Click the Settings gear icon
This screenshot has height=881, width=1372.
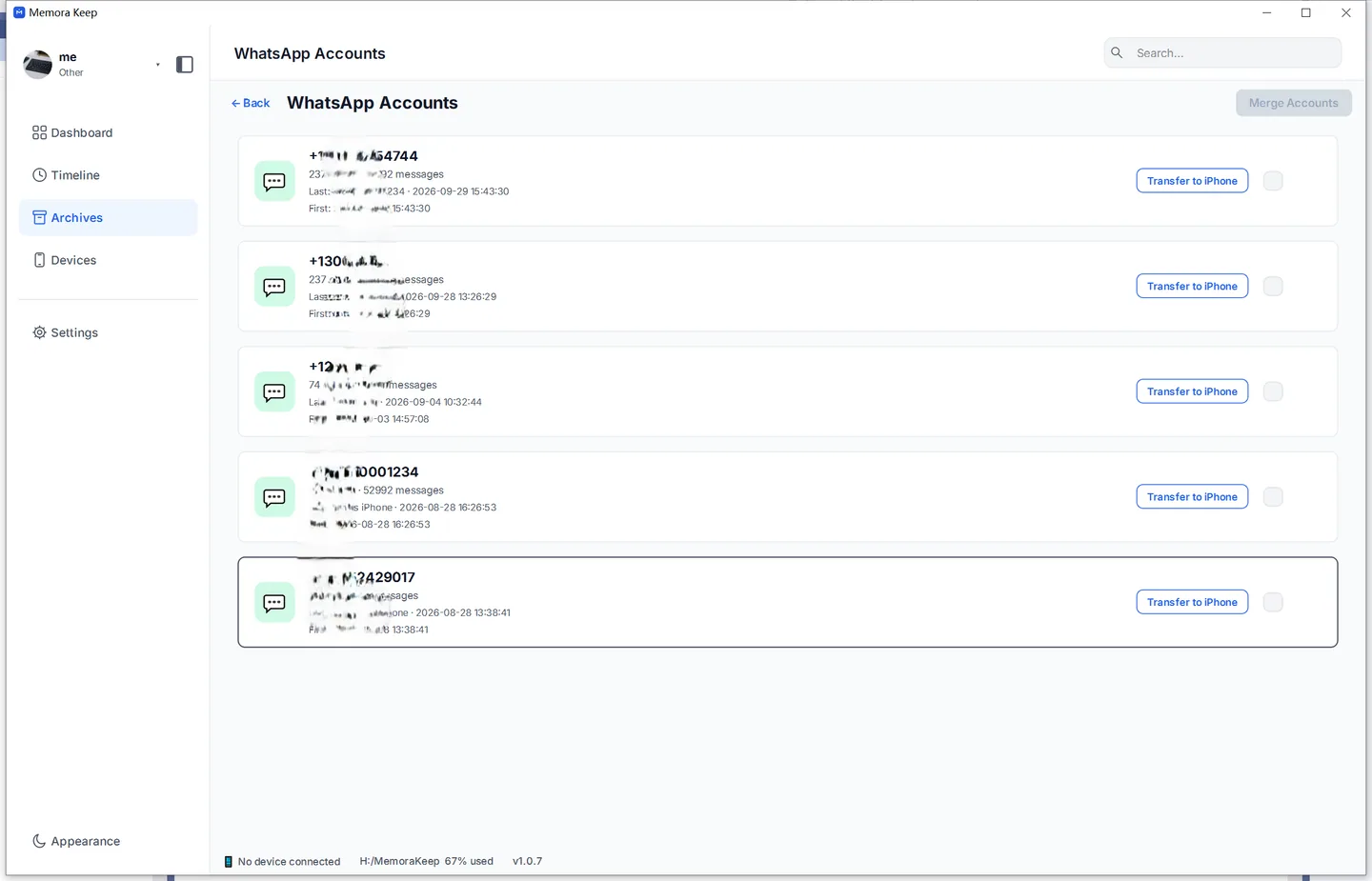click(x=39, y=332)
